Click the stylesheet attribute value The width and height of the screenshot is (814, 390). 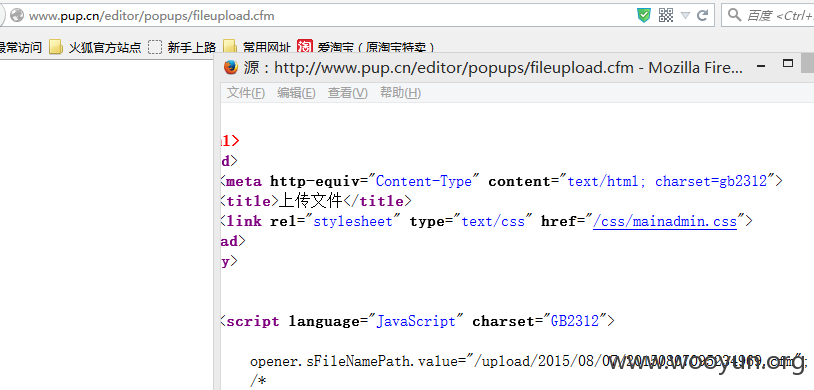(x=353, y=222)
